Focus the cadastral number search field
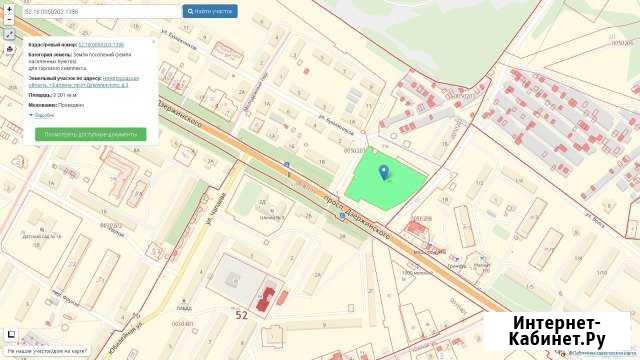This screenshot has height=360, width=640. (x=102, y=11)
